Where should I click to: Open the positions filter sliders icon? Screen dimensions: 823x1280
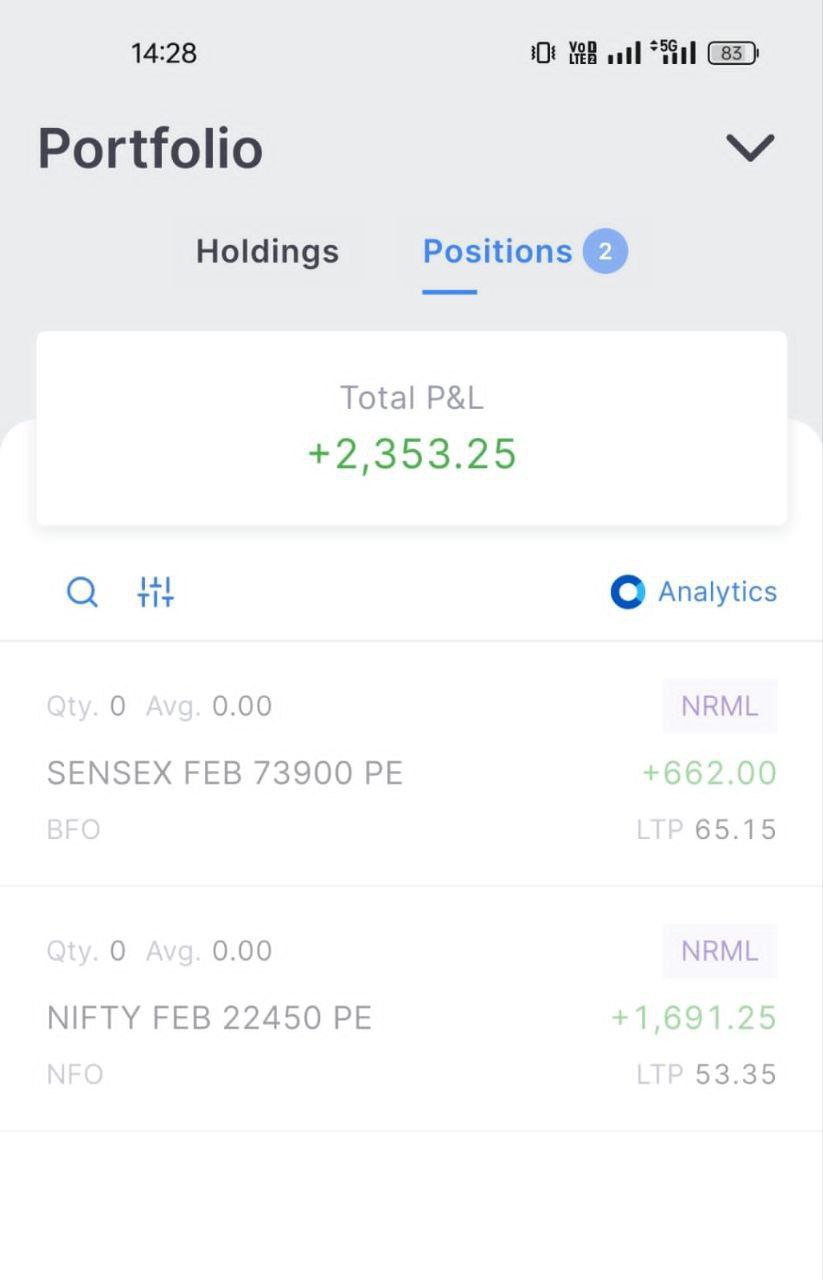156,592
